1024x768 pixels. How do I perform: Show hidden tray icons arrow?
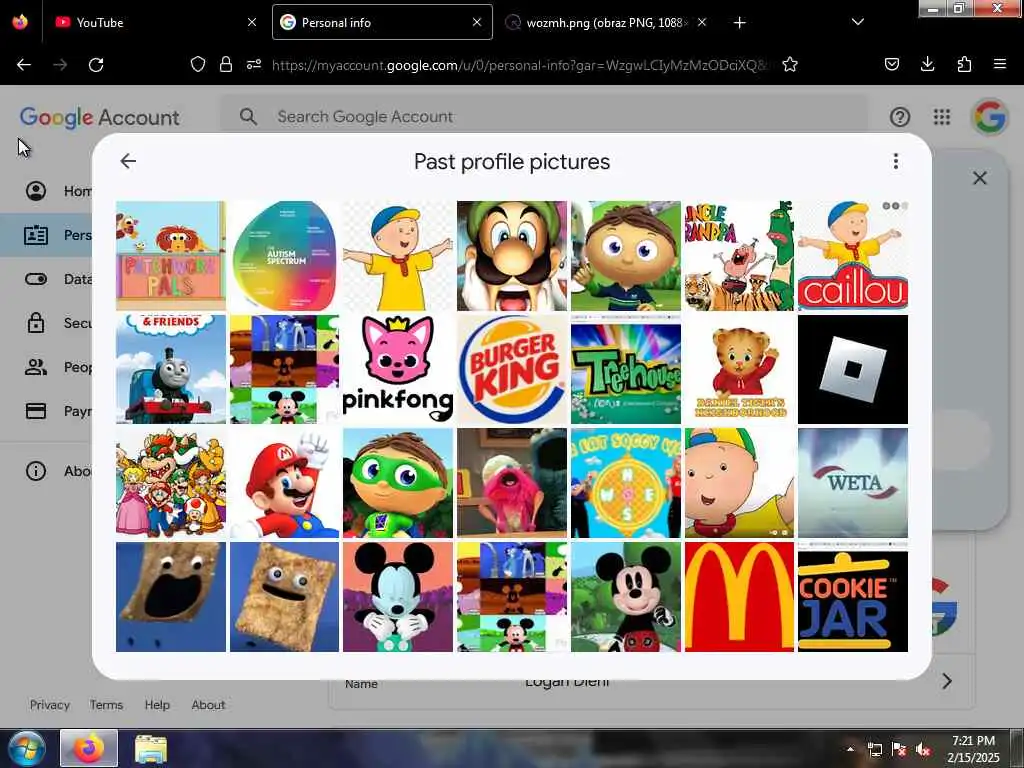pos(850,750)
